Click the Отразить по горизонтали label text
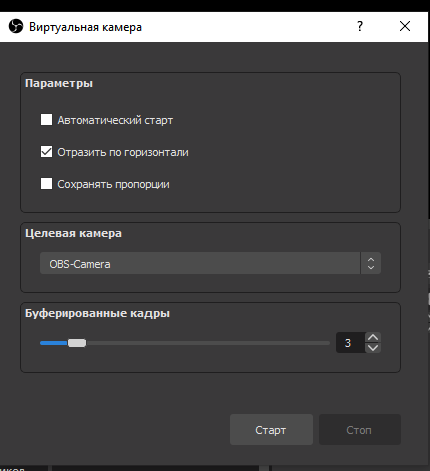The image size is (430, 471). coord(123,152)
